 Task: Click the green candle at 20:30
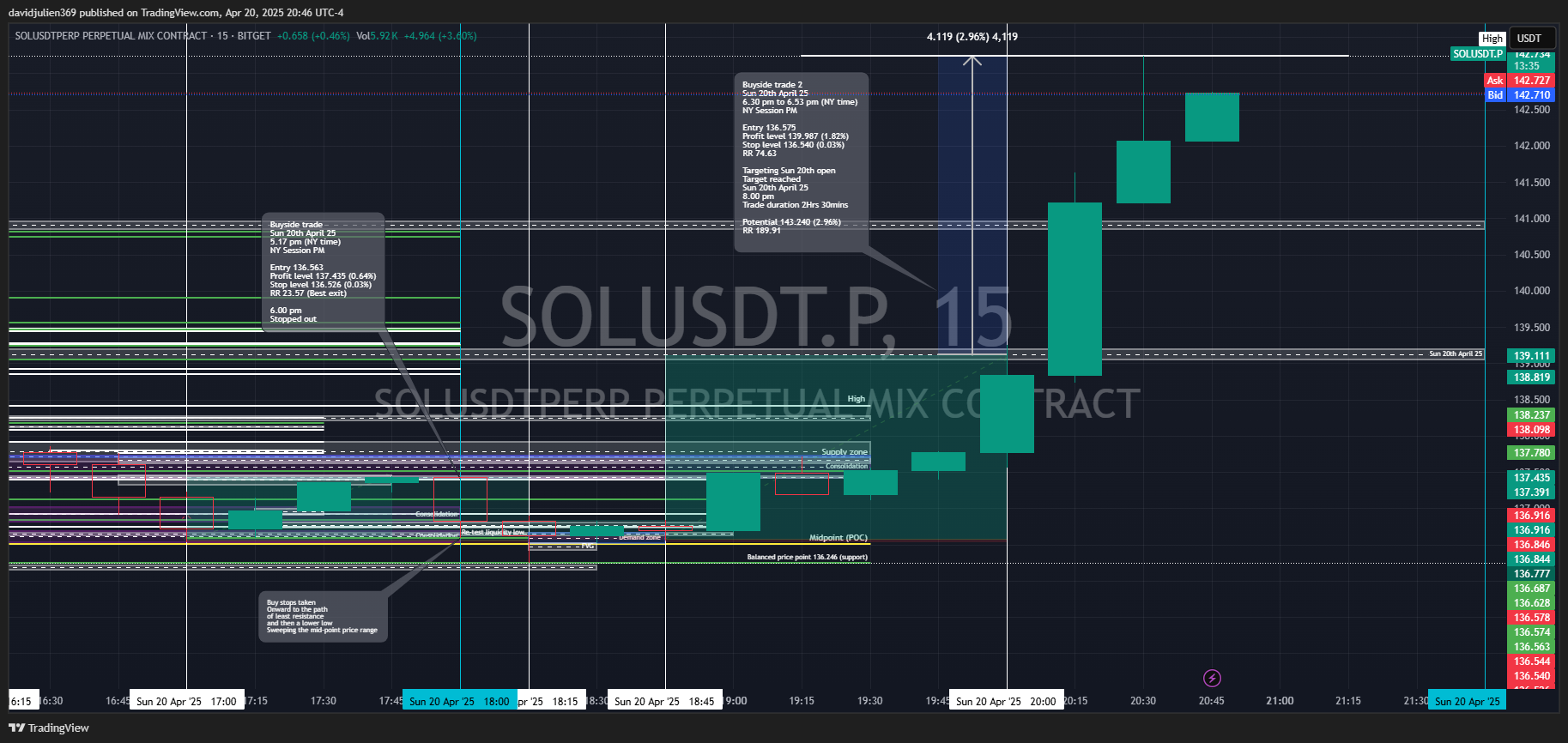click(x=1143, y=172)
